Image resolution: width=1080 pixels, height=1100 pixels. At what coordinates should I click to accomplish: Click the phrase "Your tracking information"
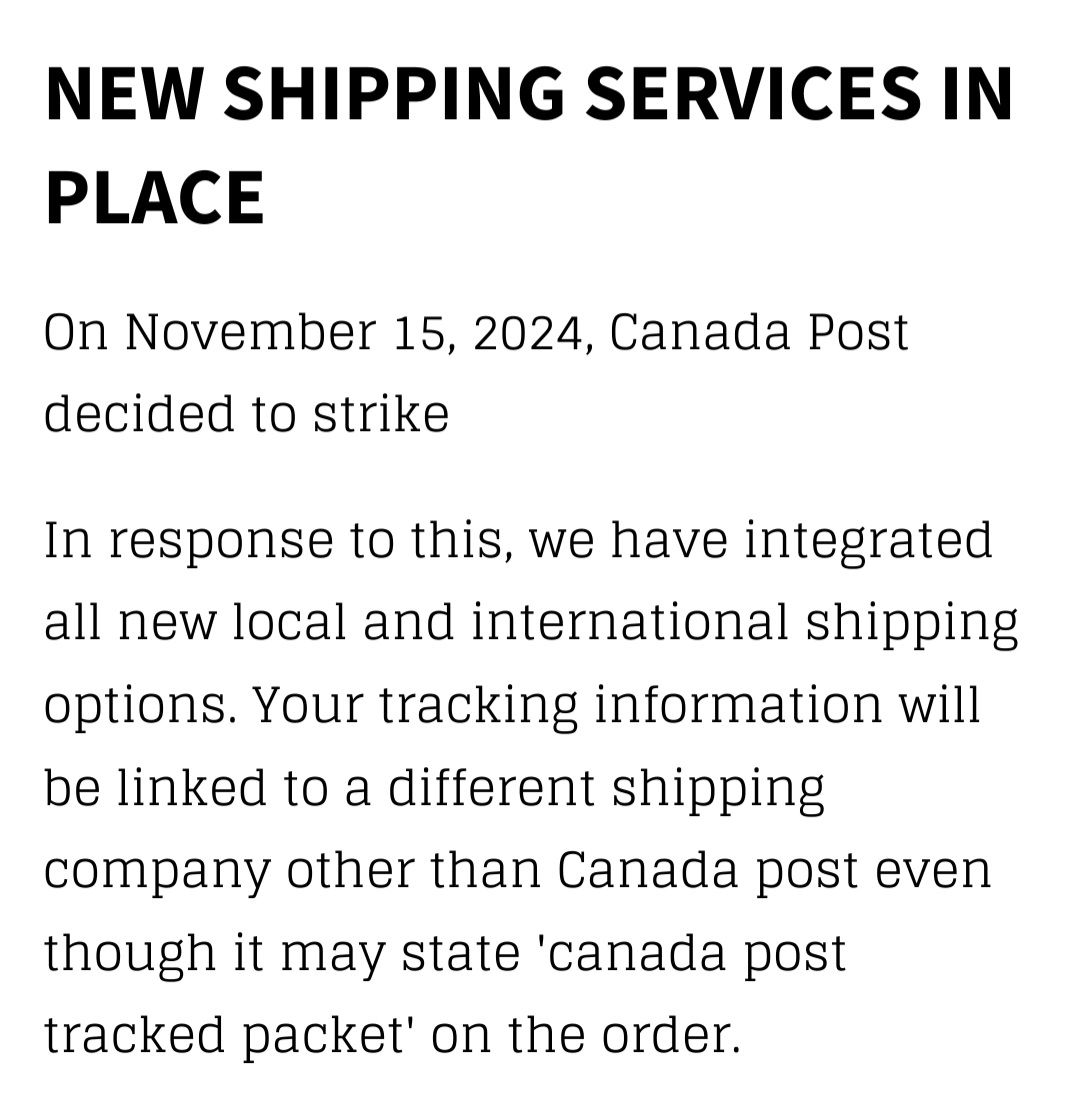coord(566,708)
